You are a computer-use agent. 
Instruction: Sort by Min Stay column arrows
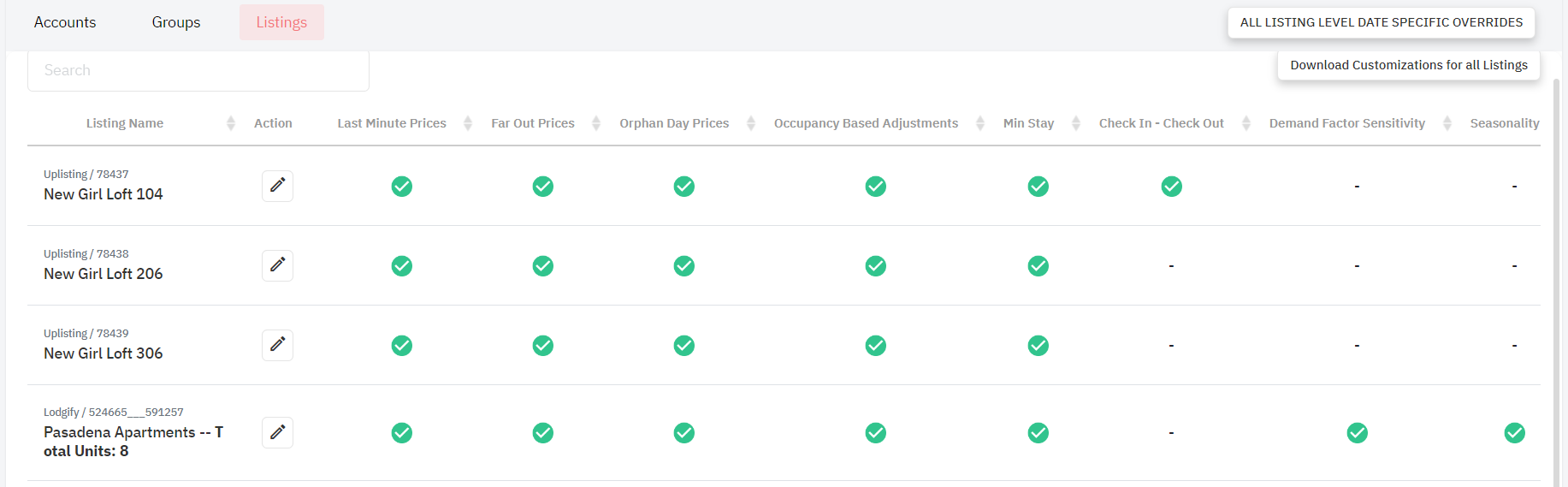coord(1076,123)
